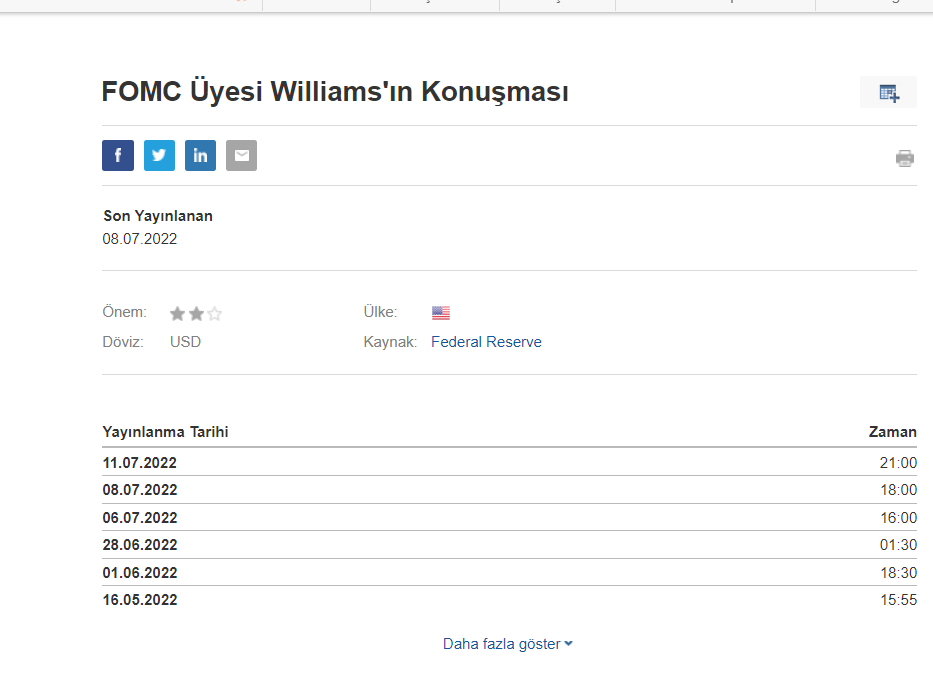Share the event on Twitter
The width and height of the screenshot is (933, 685).
159,155
